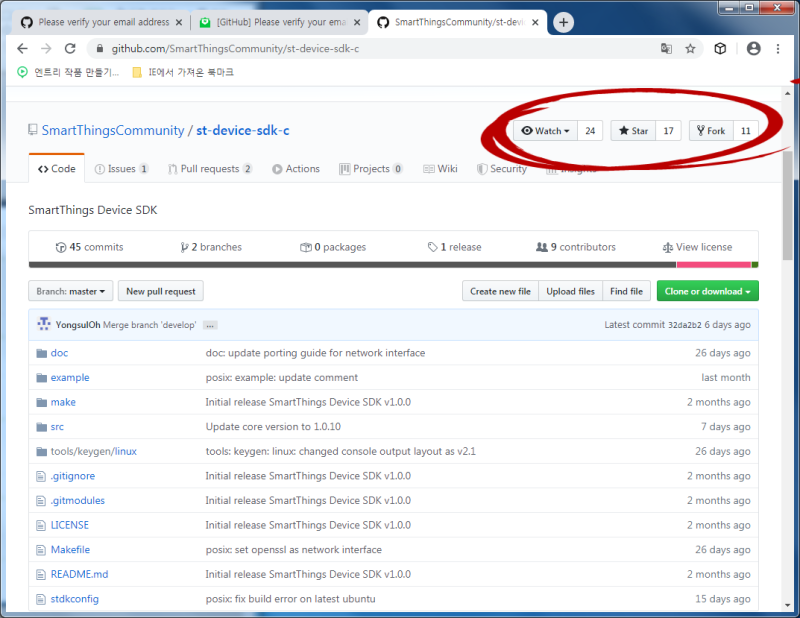Switch to the Pull requests tab
The image size is (800, 618).
[x=210, y=169]
